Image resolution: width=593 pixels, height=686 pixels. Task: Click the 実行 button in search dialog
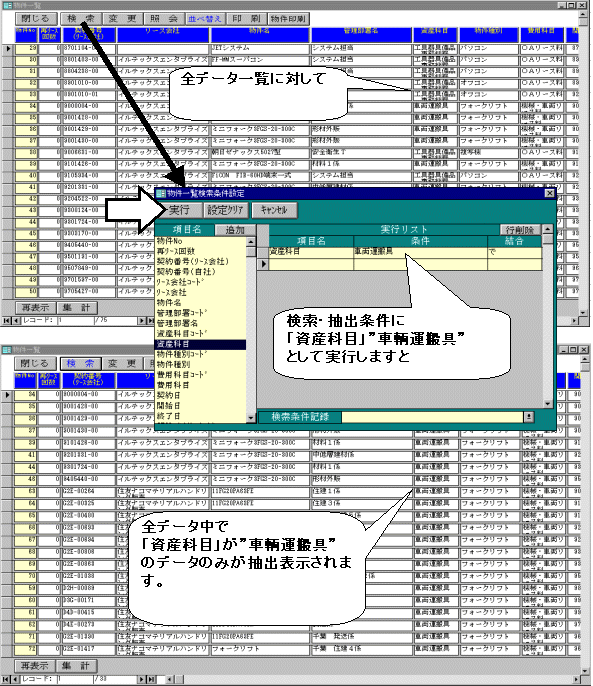click(x=179, y=210)
